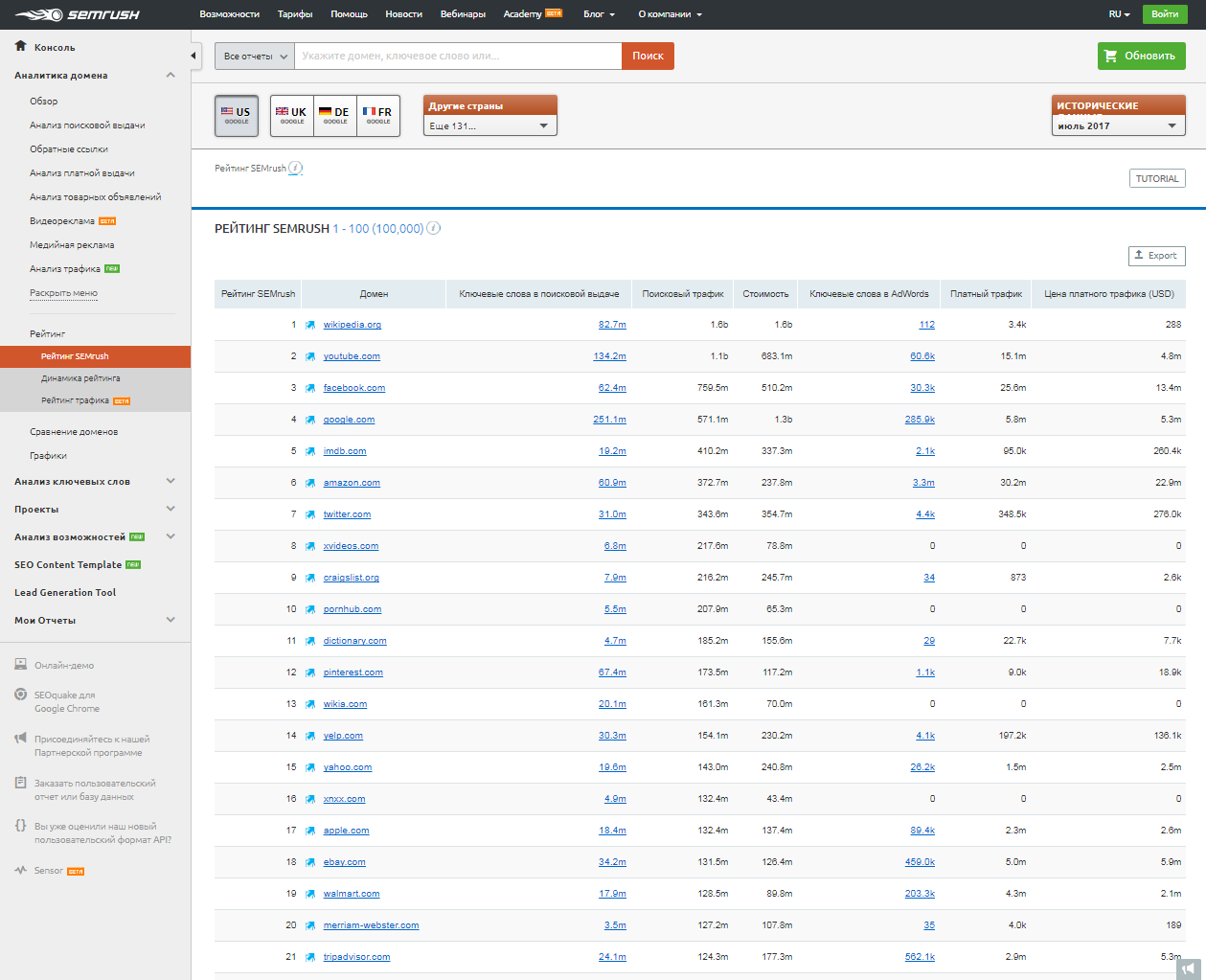The width and height of the screenshot is (1206, 980).
Task: Open Консоль via the home icon
Action: point(19,46)
